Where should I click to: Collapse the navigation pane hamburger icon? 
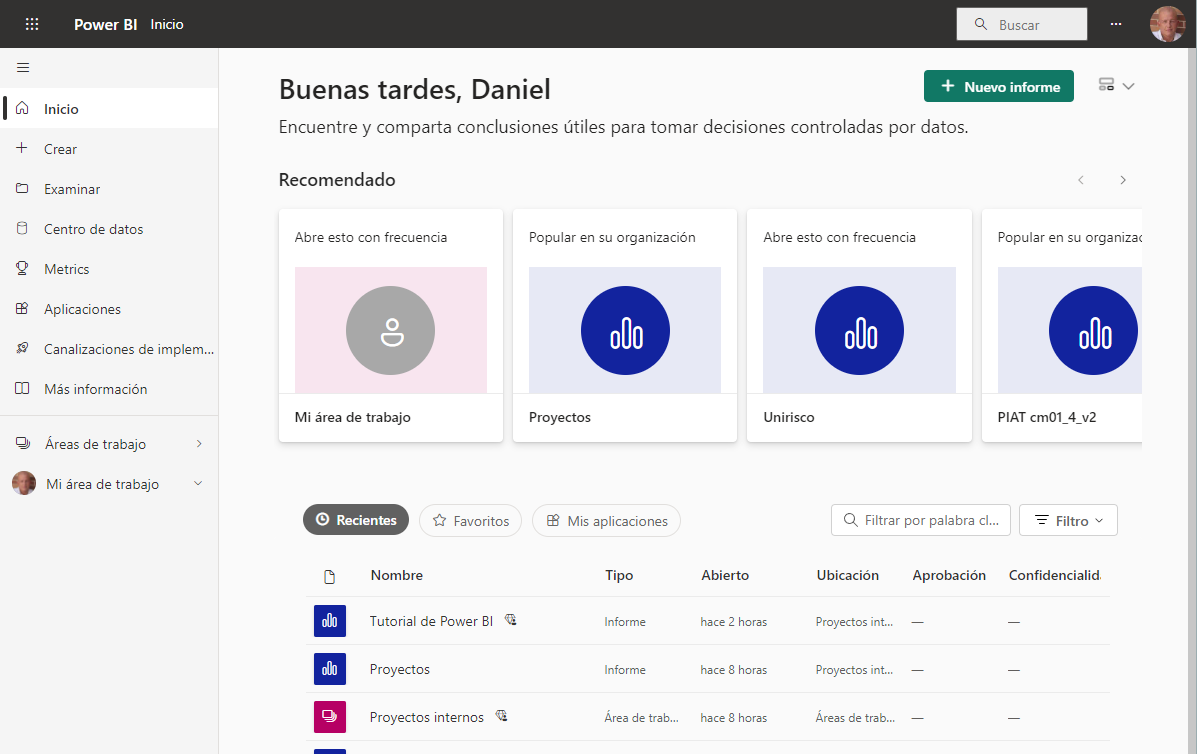coord(23,68)
